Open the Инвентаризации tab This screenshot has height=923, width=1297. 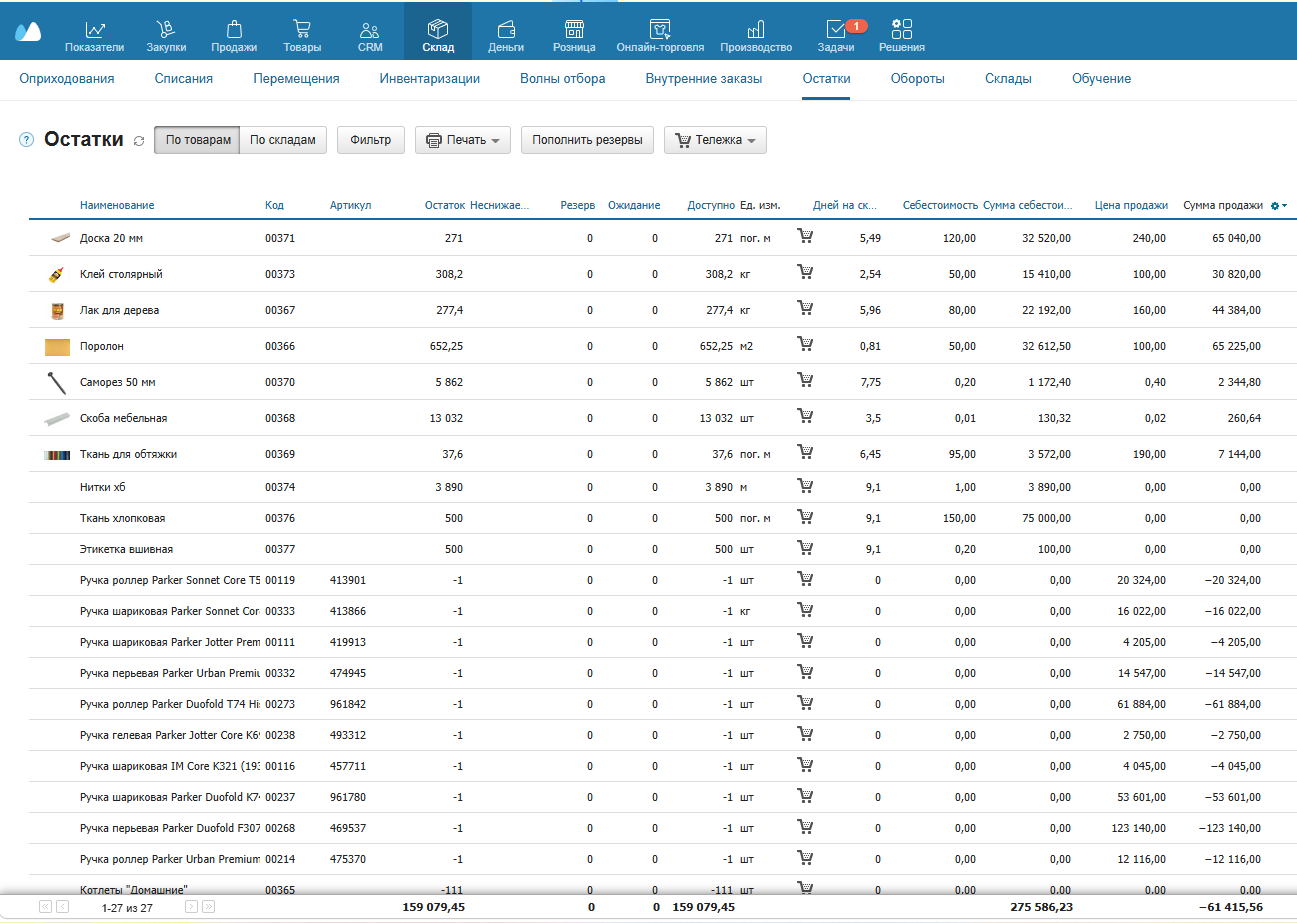(x=430, y=78)
